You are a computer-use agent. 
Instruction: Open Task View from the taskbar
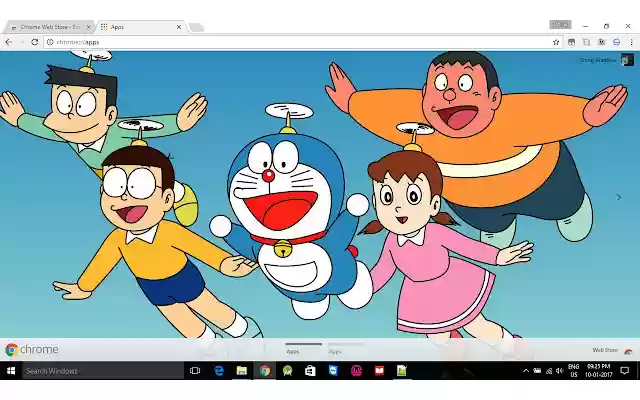195,371
